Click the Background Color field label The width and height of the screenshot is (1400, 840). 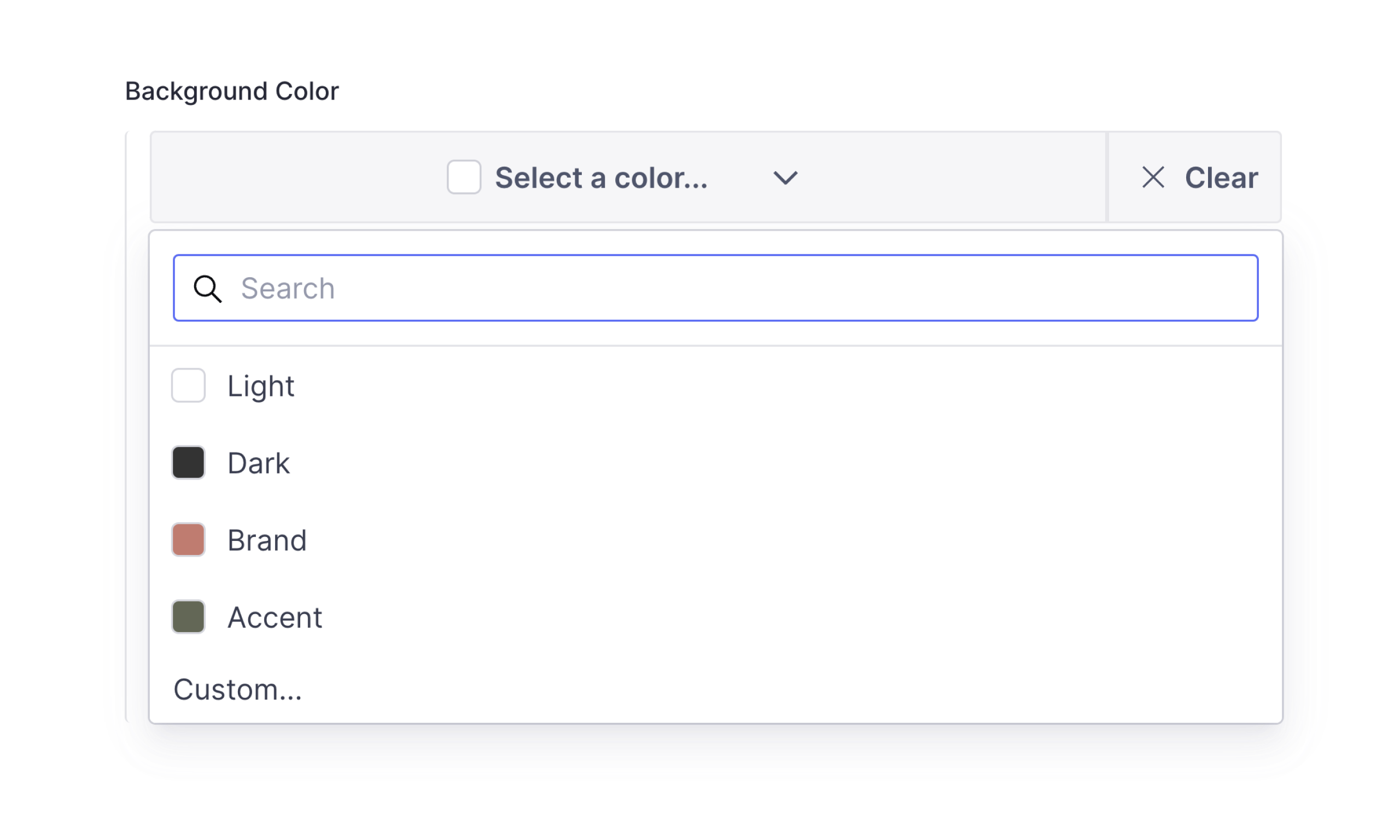231,91
